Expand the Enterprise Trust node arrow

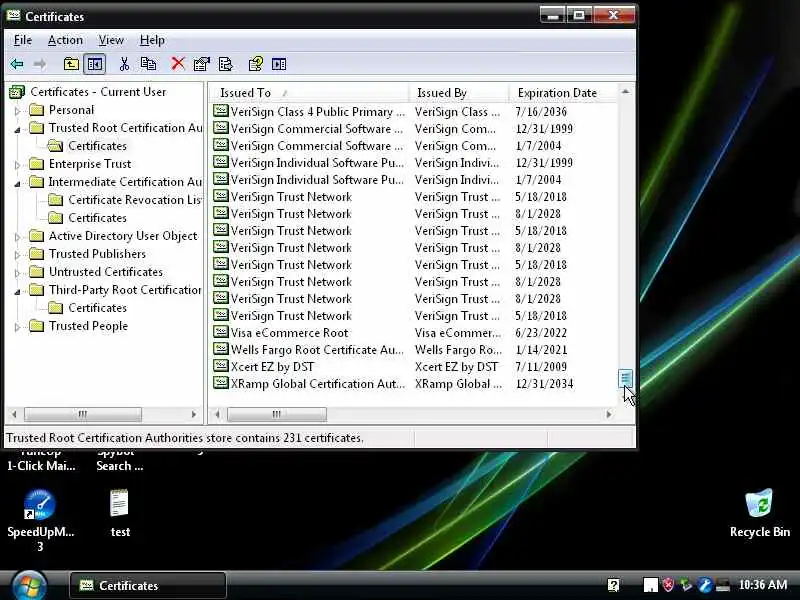[x=17, y=165]
